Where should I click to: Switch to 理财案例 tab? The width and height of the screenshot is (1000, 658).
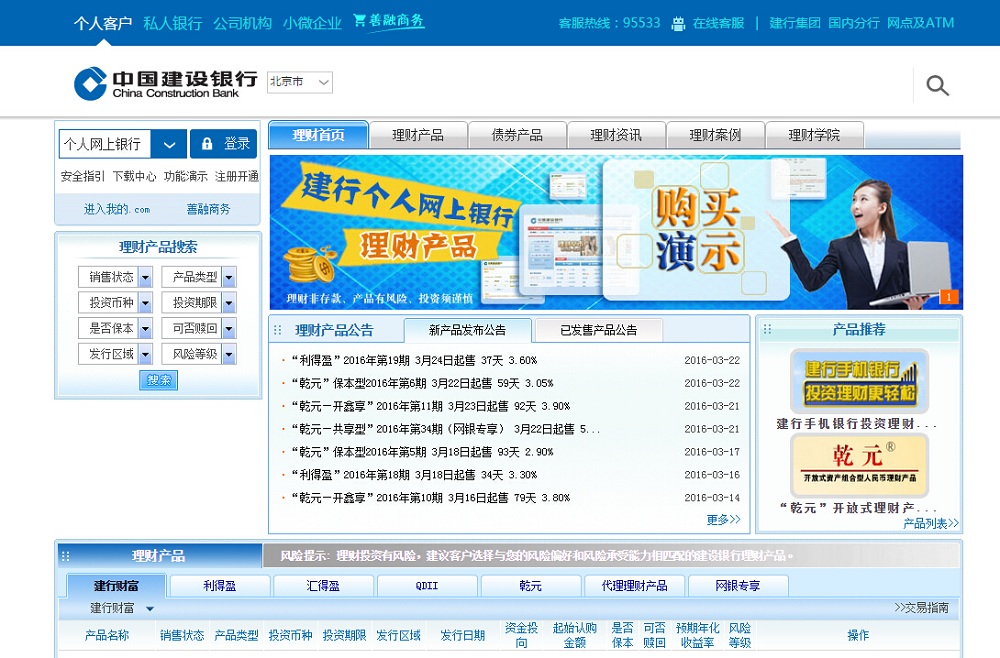[x=715, y=135]
